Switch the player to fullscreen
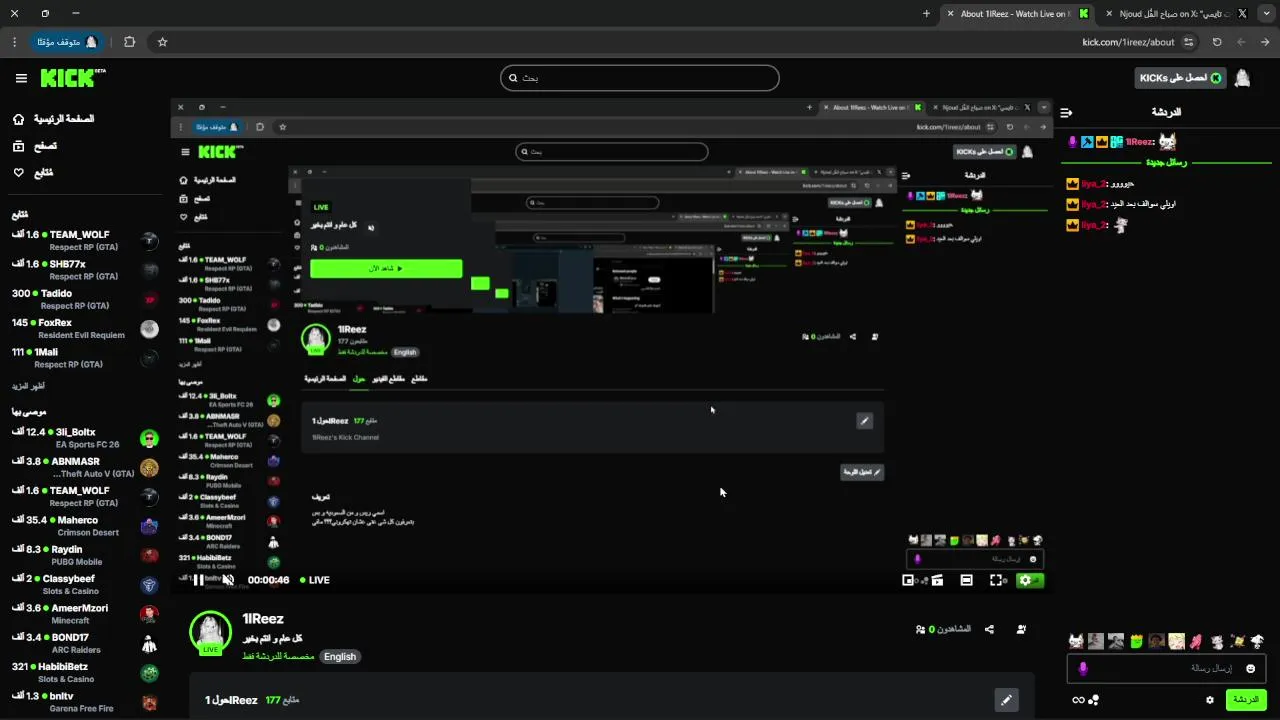This screenshot has width=1280, height=720. click(997, 580)
